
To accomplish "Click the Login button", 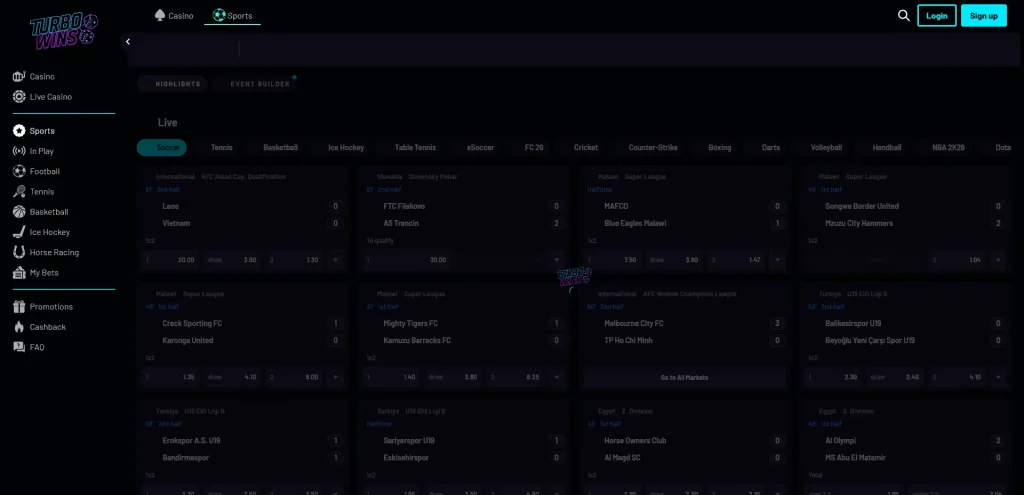I will pos(936,16).
